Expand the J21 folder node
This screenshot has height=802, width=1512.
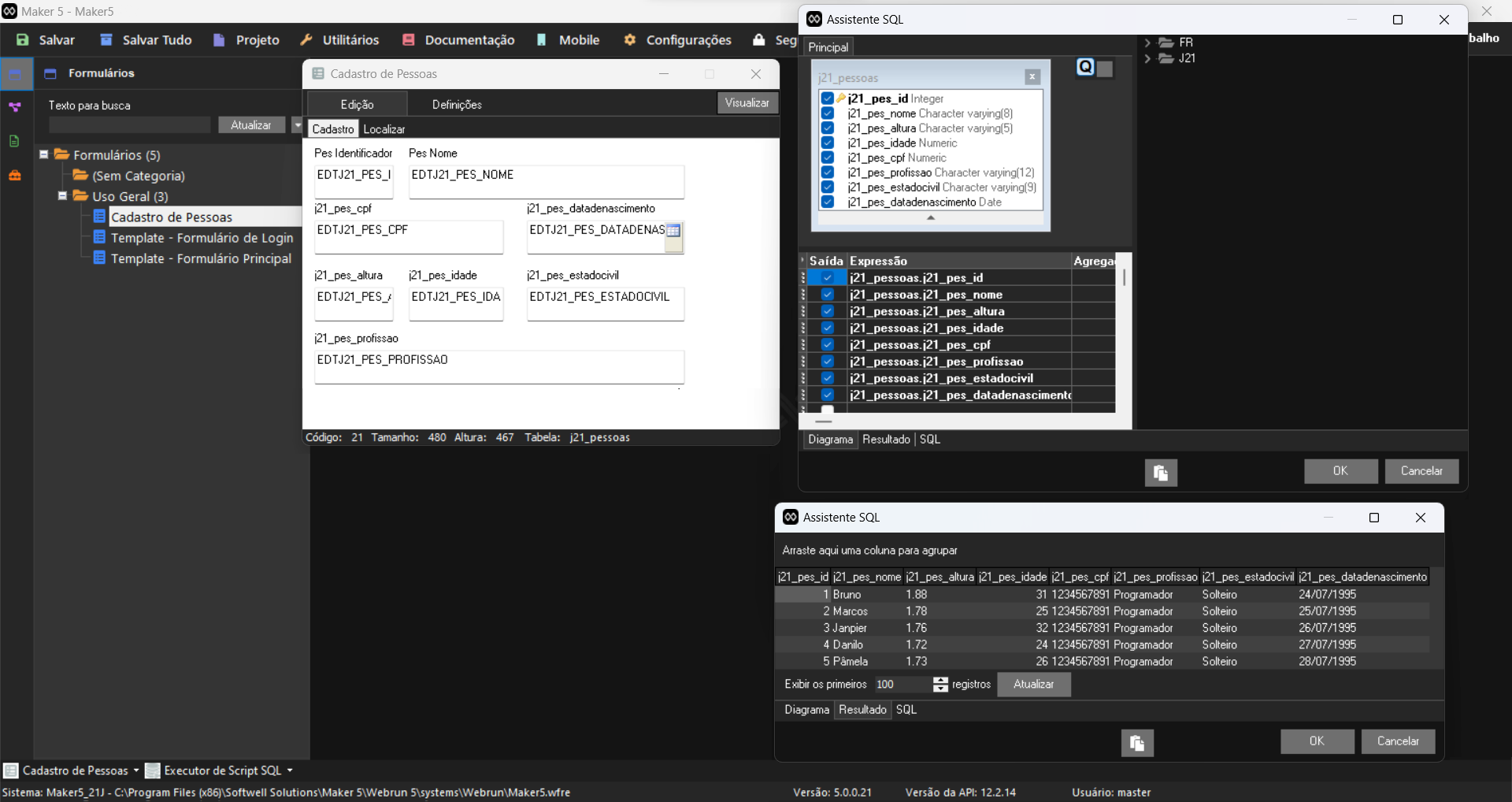[1147, 58]
